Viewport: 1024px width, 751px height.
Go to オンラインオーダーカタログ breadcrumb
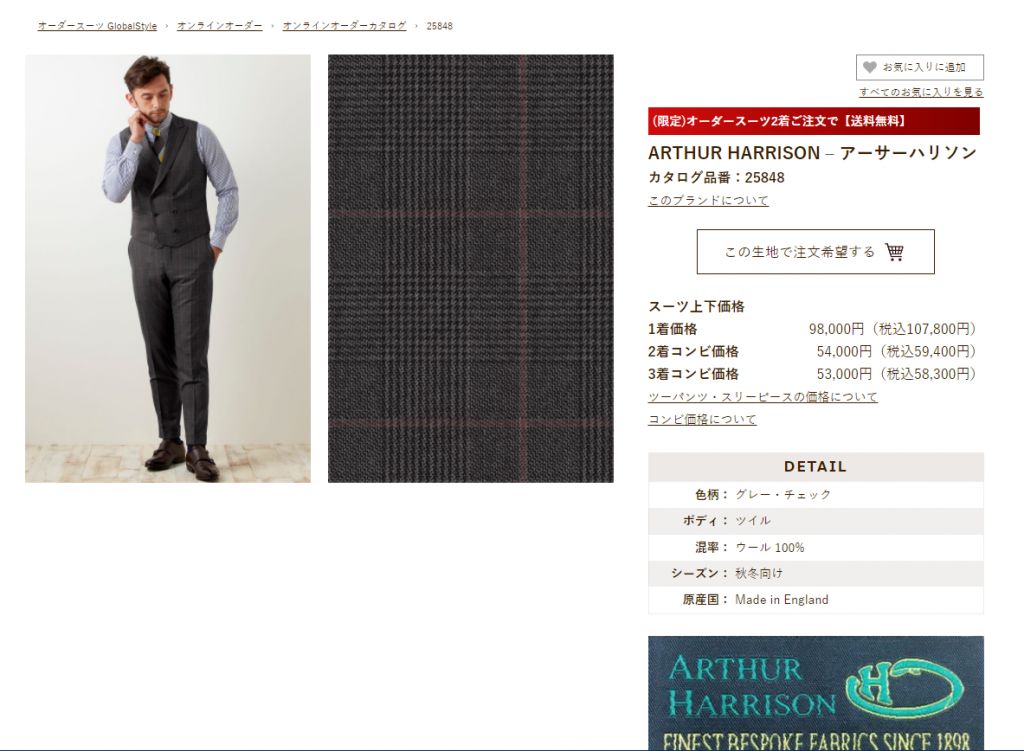pyautogui.click(x=344, y=26)
